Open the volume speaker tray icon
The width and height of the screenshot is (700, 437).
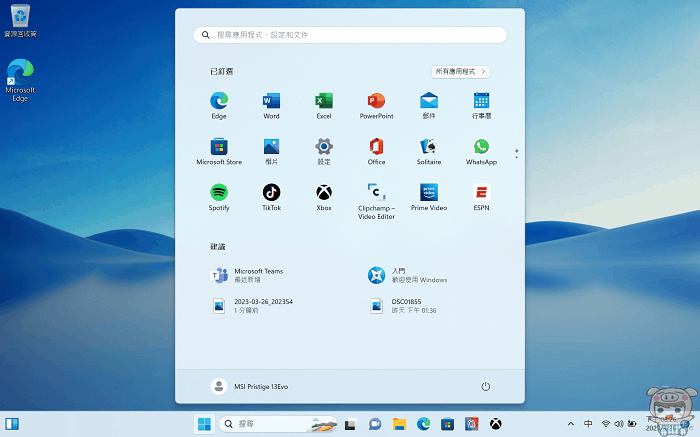(619, 424)
